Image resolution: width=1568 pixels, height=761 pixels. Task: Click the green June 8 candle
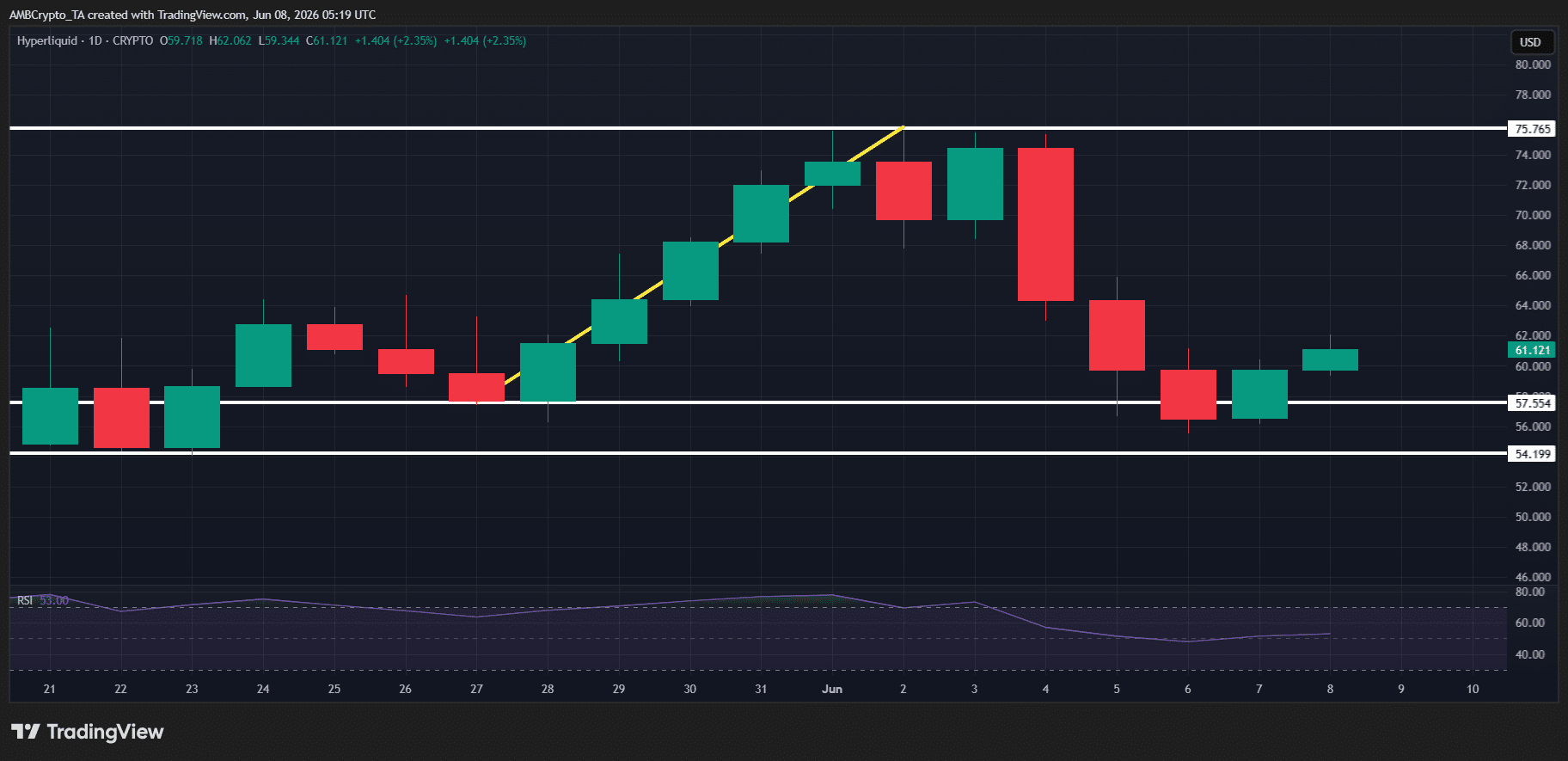pyautogui.click(x=1330, y=359)
